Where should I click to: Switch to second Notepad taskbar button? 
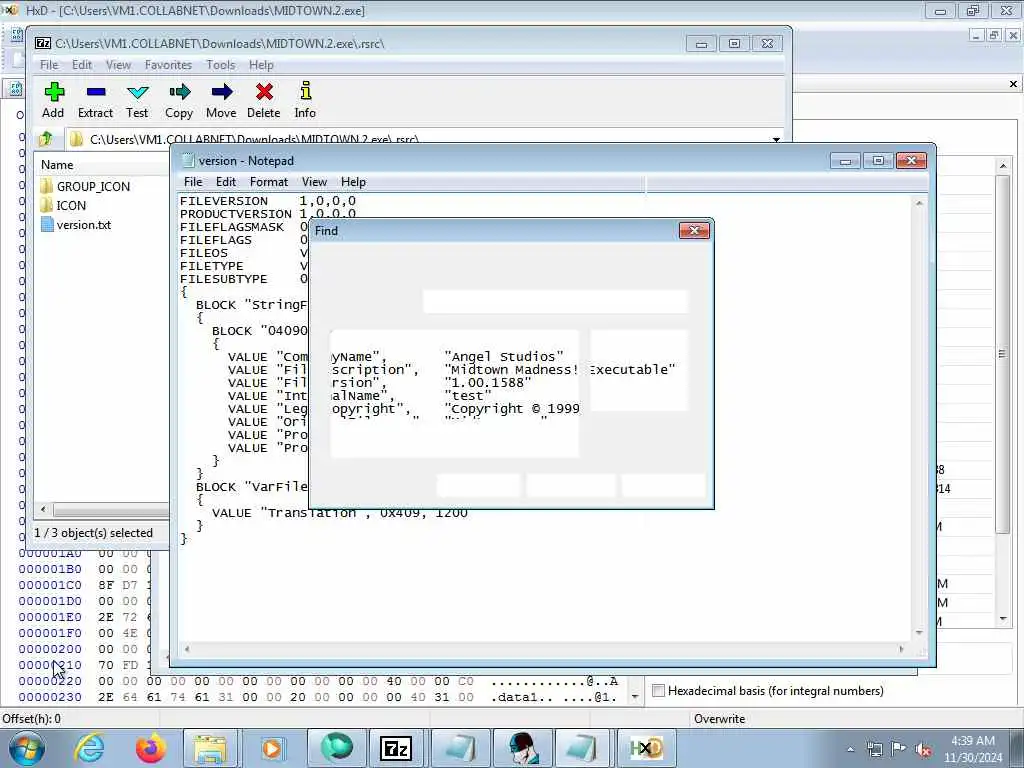coord(582,748)
